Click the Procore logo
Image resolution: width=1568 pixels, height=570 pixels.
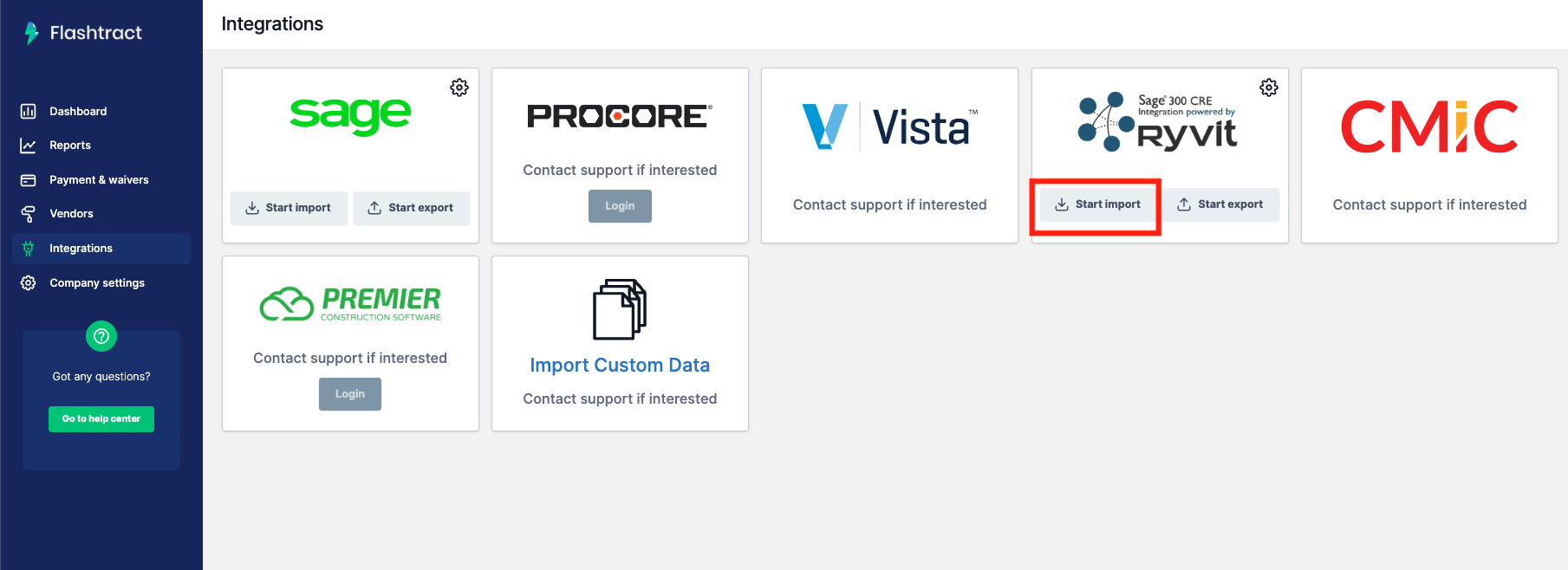coord(620,116)
